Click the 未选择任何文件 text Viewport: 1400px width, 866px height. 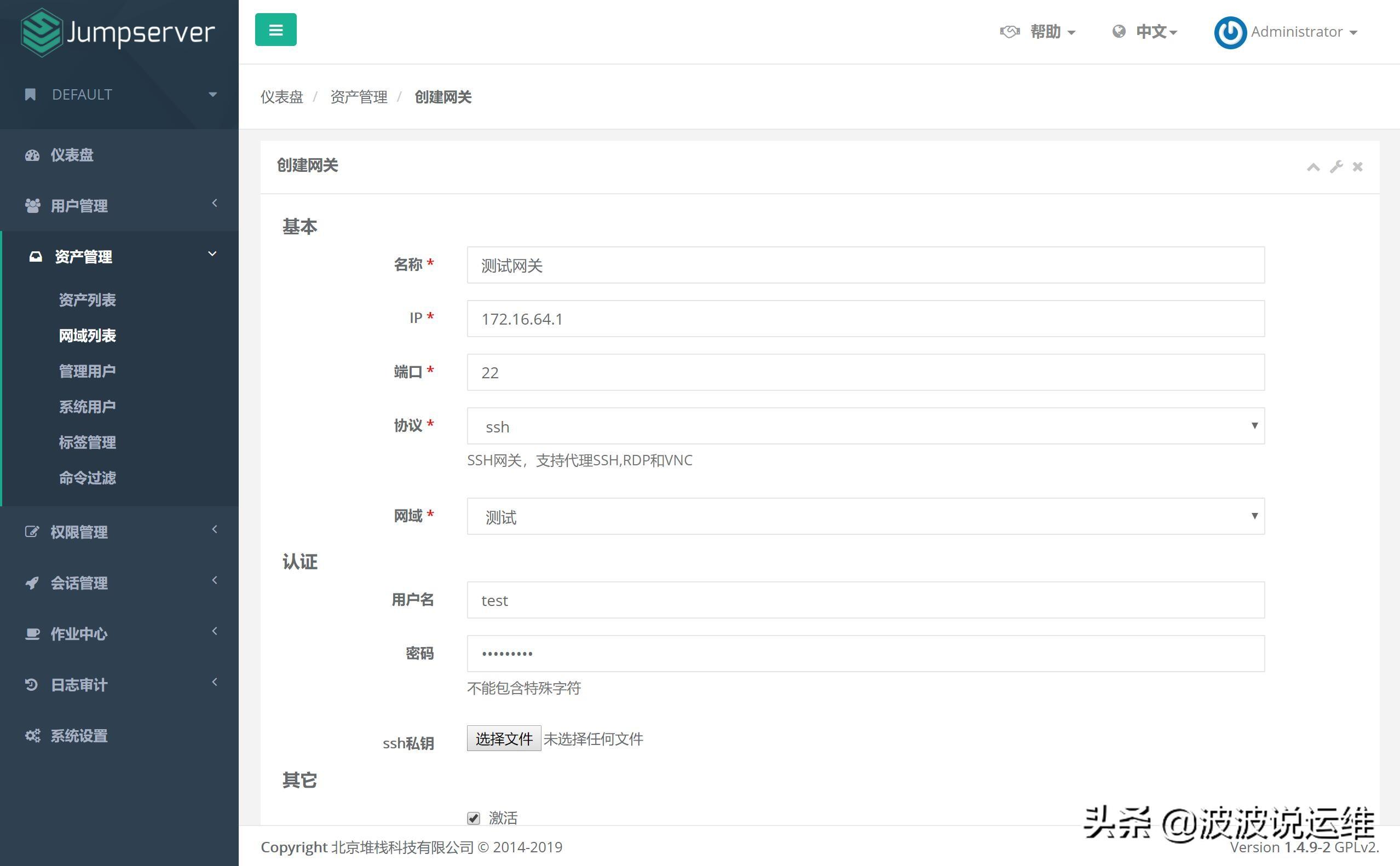(x=593, y=739)
